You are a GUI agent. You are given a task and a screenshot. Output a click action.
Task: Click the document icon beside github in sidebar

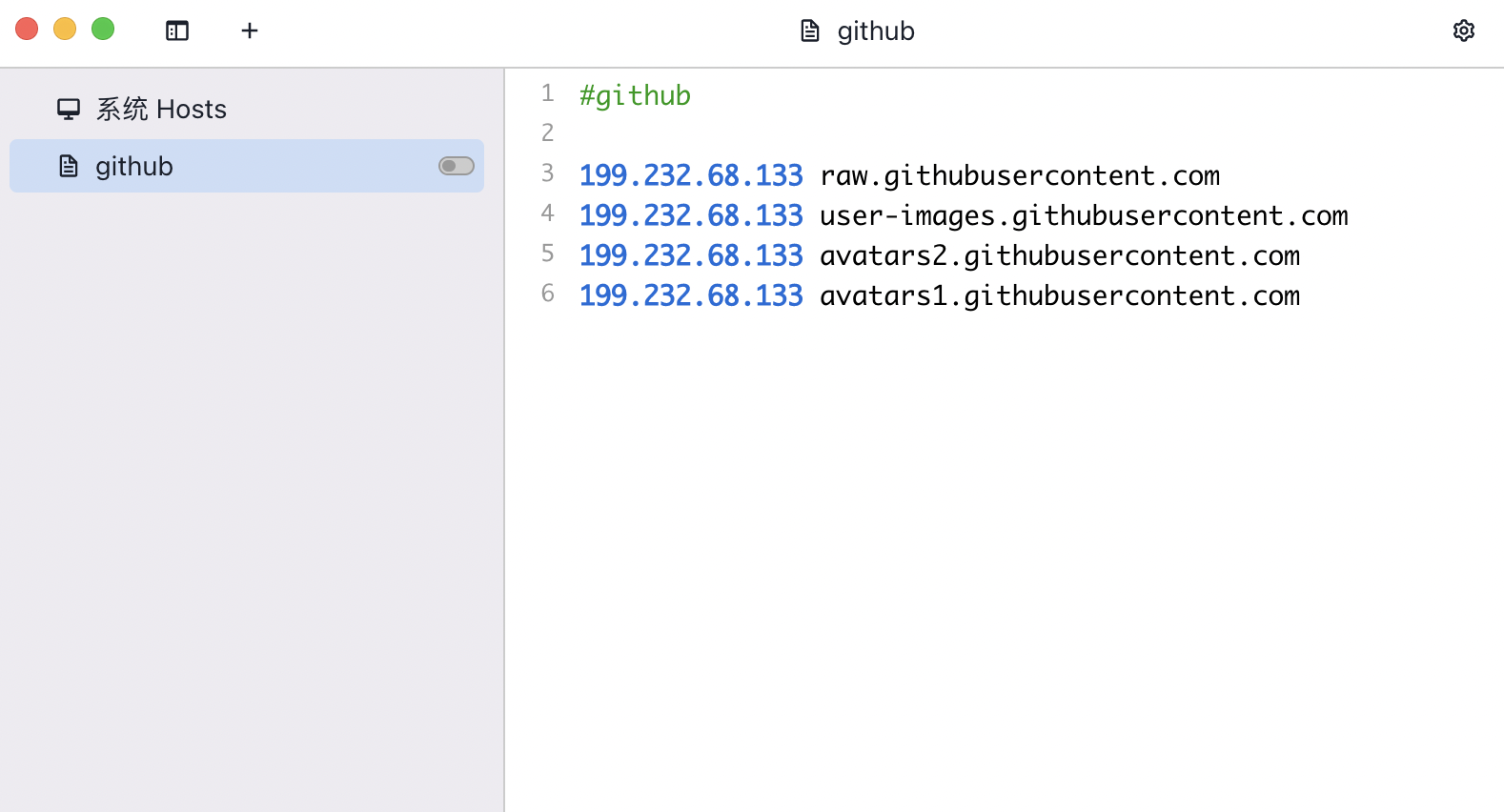[x=69, y=166]
